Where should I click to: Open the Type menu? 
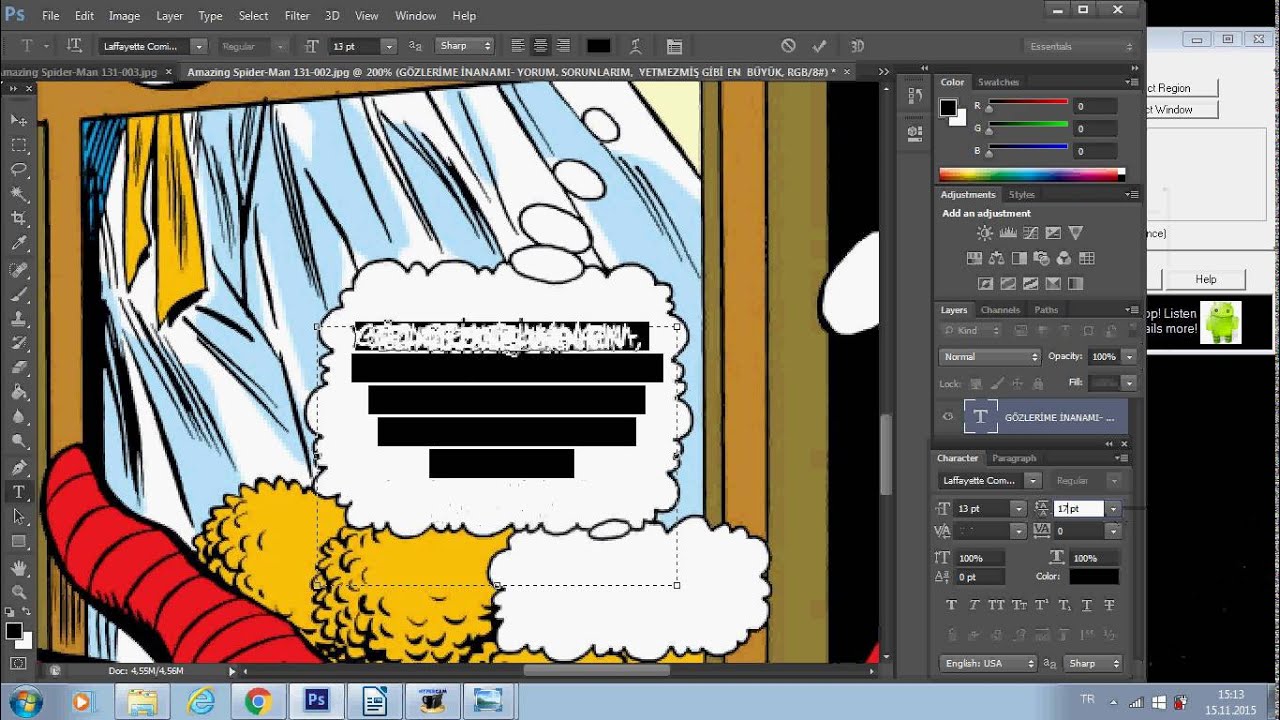[x=210, y=16]
